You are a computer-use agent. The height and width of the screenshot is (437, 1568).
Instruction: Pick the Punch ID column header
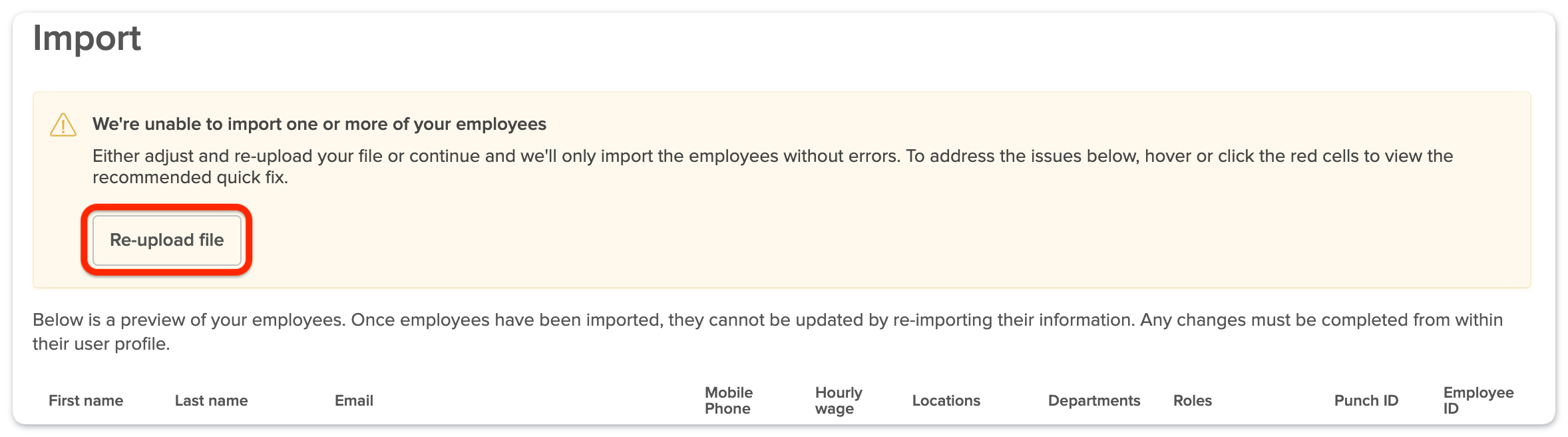tap(1366, 400)
